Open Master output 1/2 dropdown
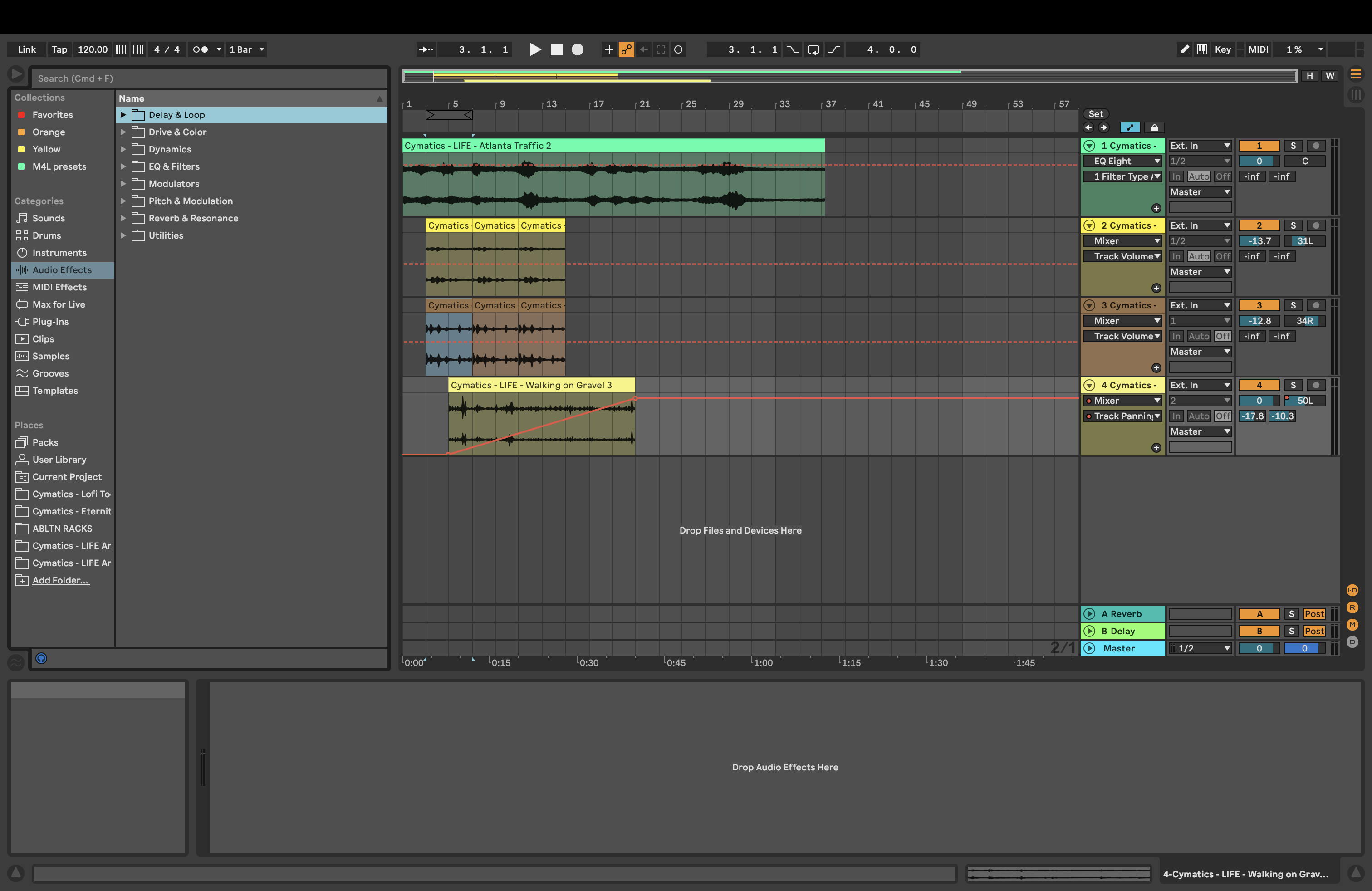Screen dimensions: 1372x891 click(x=1200, y=649)
